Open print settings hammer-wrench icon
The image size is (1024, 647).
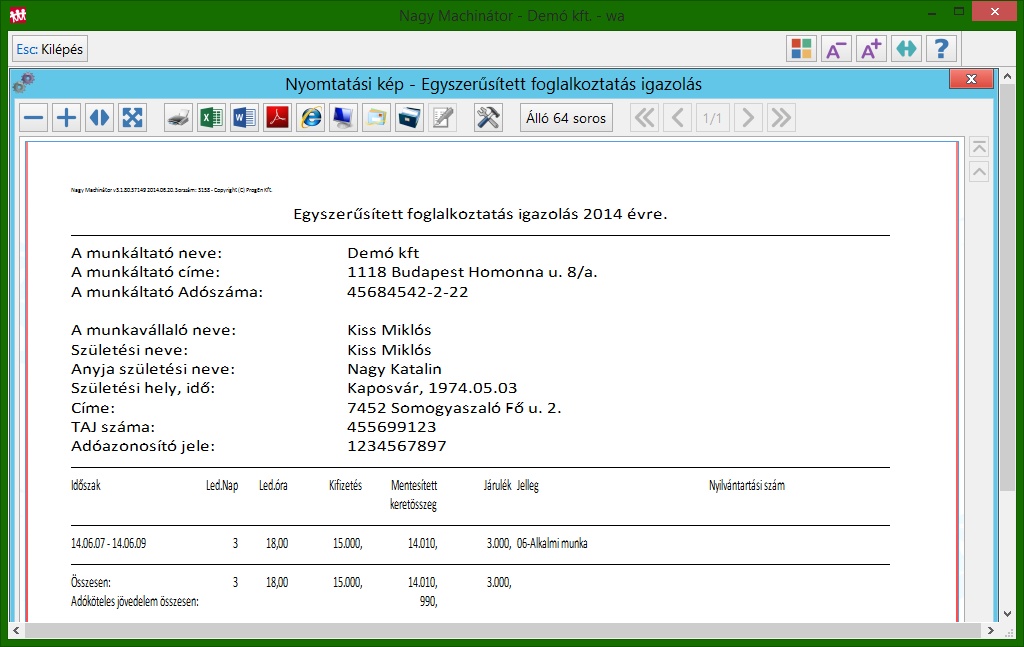(488, 118)
